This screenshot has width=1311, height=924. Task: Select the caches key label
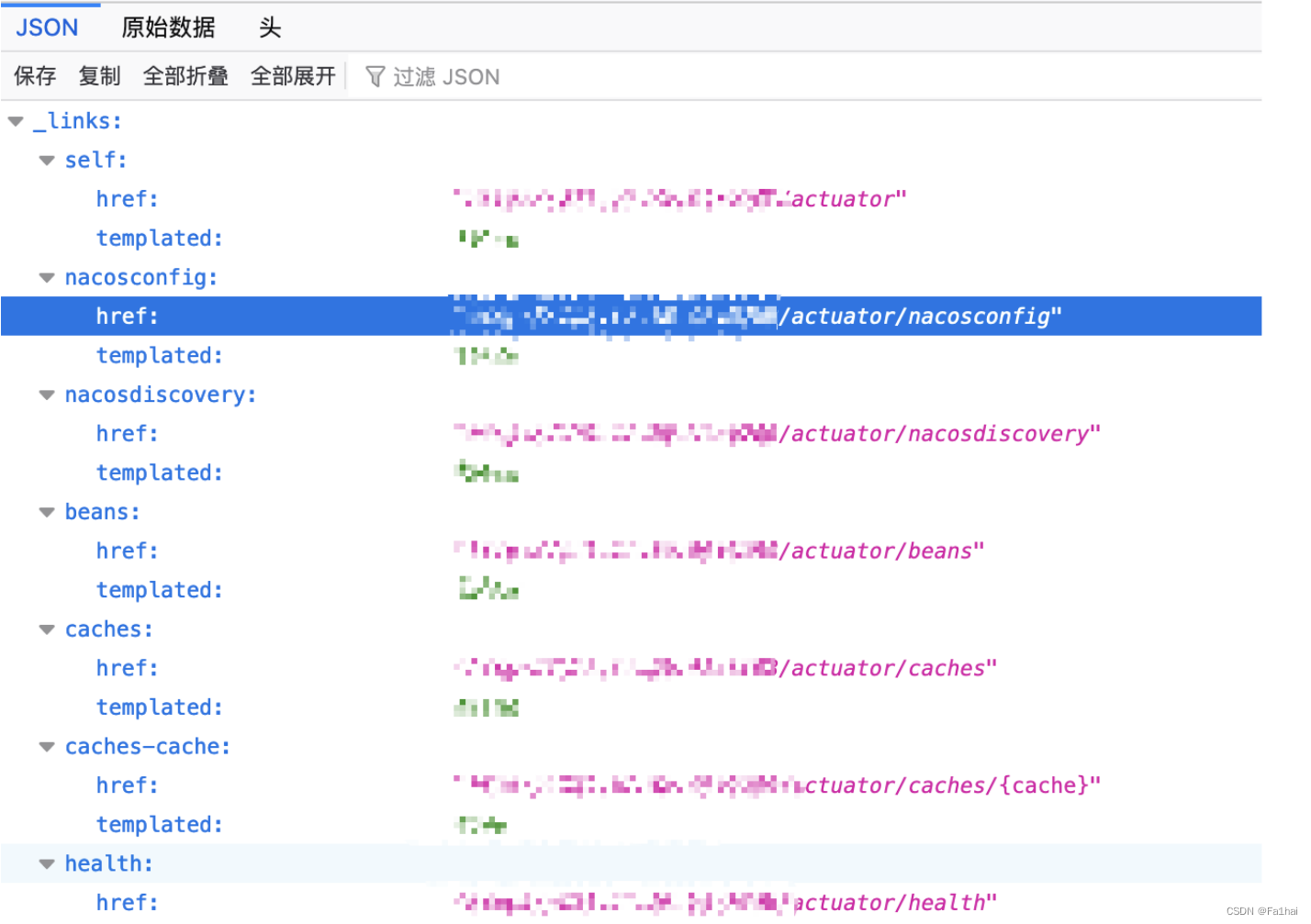[x=108, y=629]
